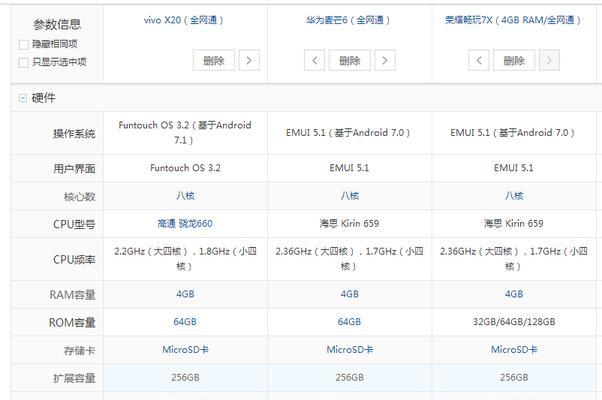Move vivo X20 column right
Image resolution: width=602 pixels, height=400 pixels.
[249, 60]
